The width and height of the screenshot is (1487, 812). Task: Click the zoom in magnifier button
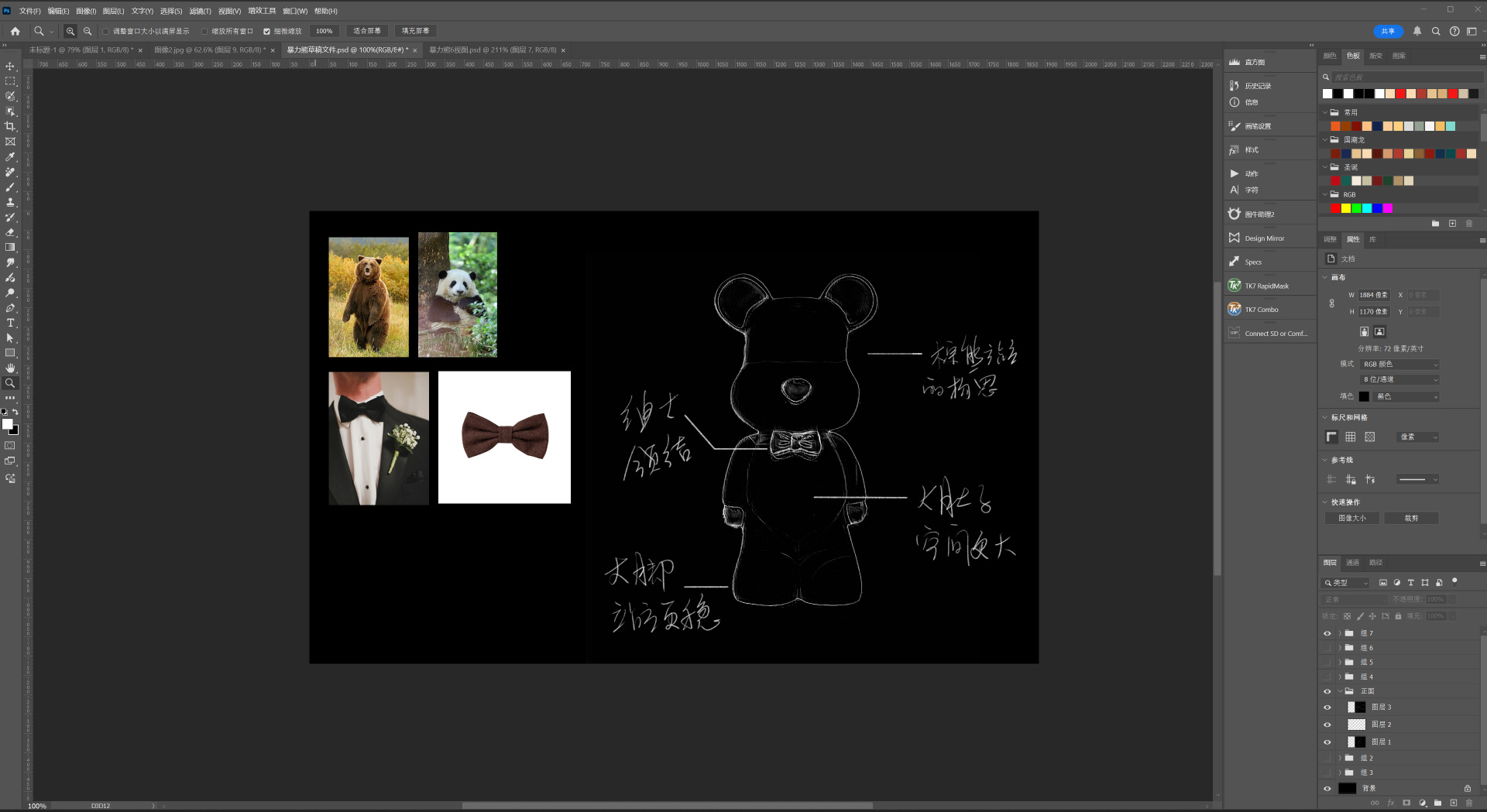[70, 31]
